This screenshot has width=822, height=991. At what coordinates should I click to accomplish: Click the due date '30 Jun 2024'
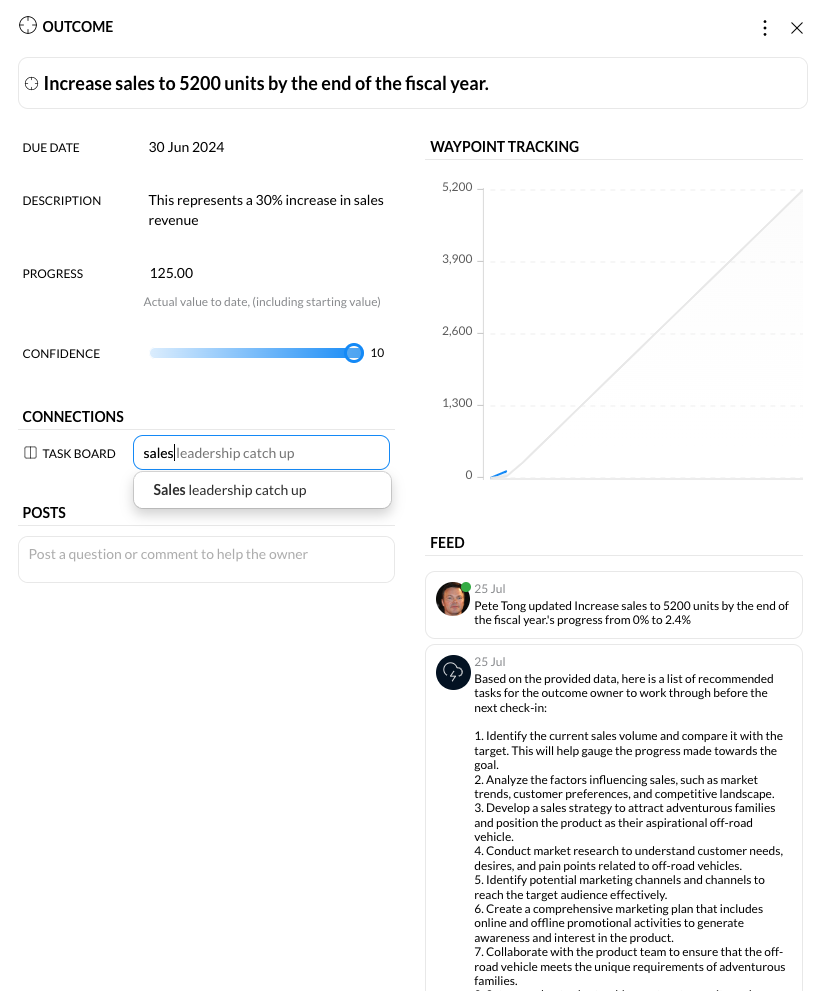click(x=186, y=147)
